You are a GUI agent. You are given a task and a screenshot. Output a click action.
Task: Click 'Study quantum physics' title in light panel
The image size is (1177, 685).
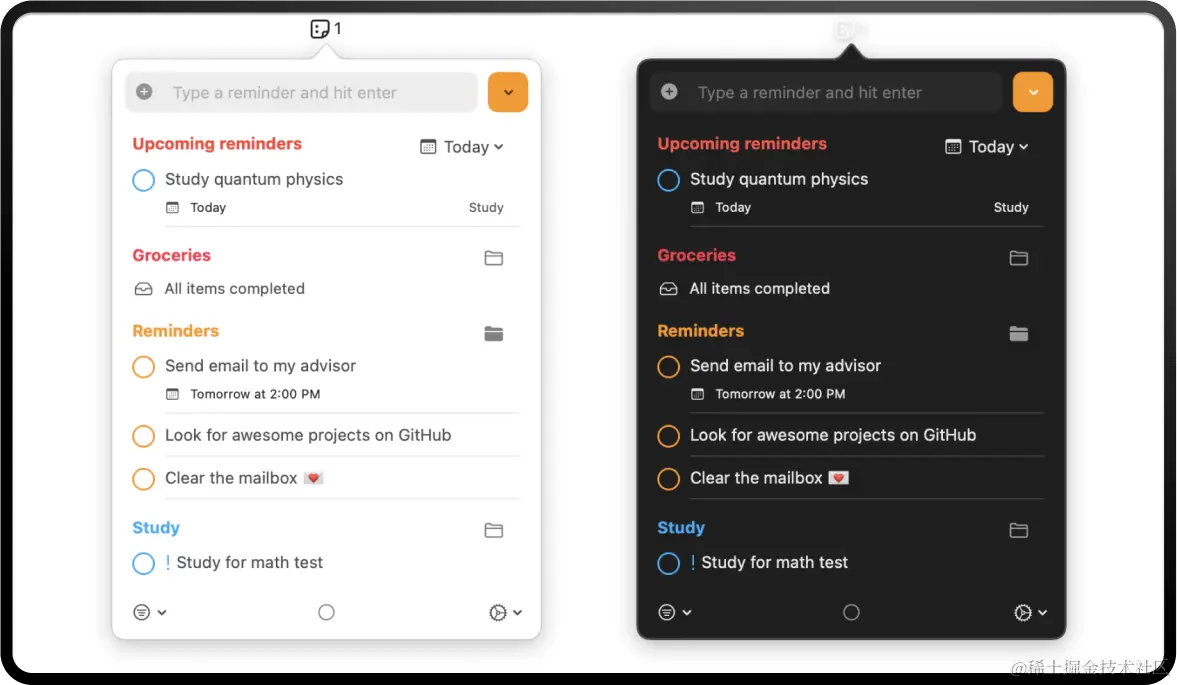[x=254, y=179]
